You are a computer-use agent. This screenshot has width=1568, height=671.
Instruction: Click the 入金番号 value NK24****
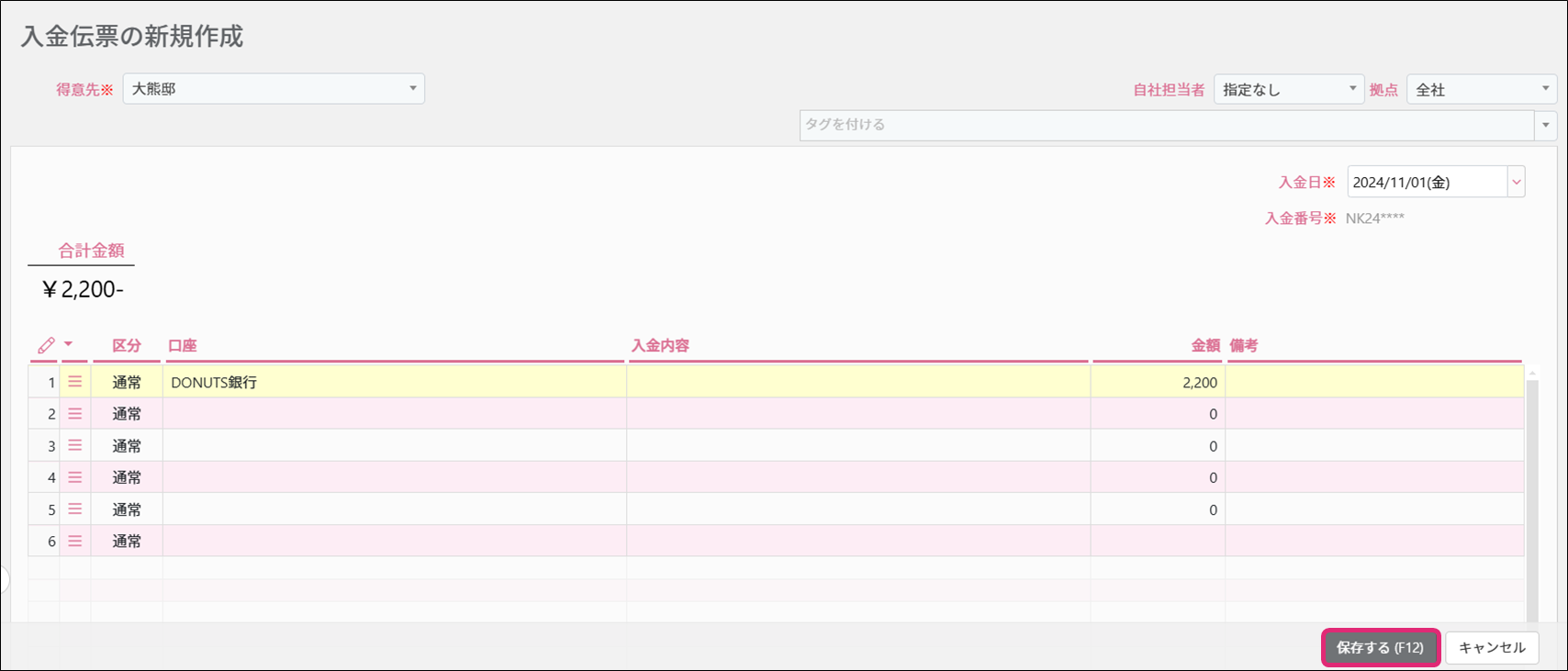[x=1374, y=218]
